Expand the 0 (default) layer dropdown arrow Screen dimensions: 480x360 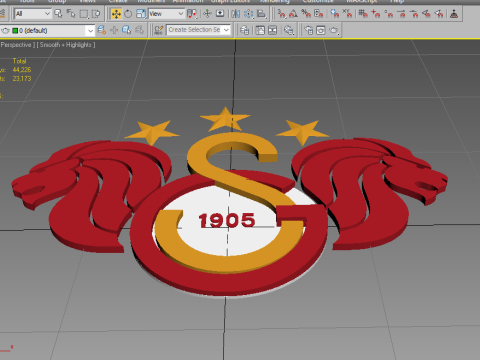pos(90,31)
